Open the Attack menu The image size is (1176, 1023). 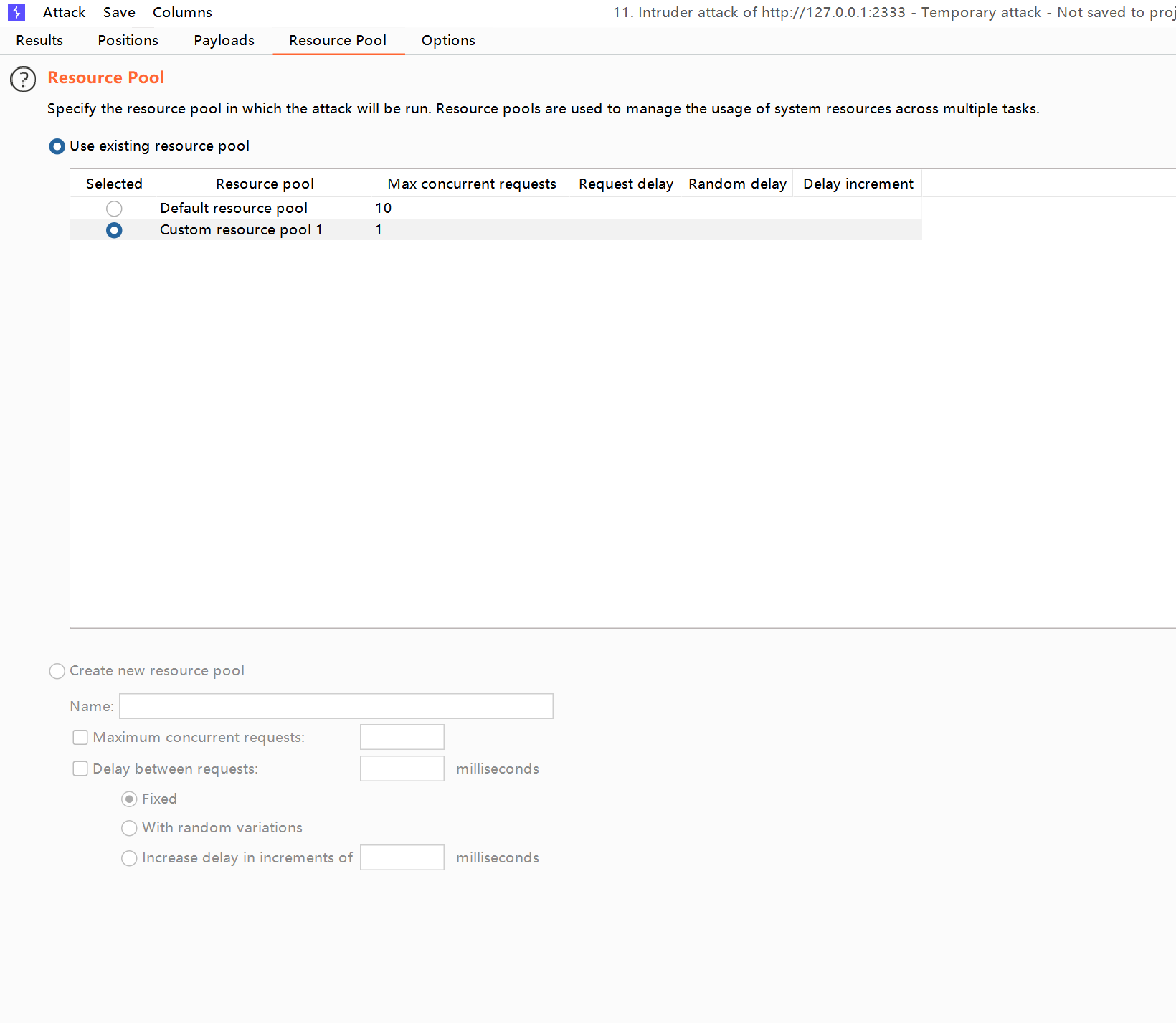(64, 12)
